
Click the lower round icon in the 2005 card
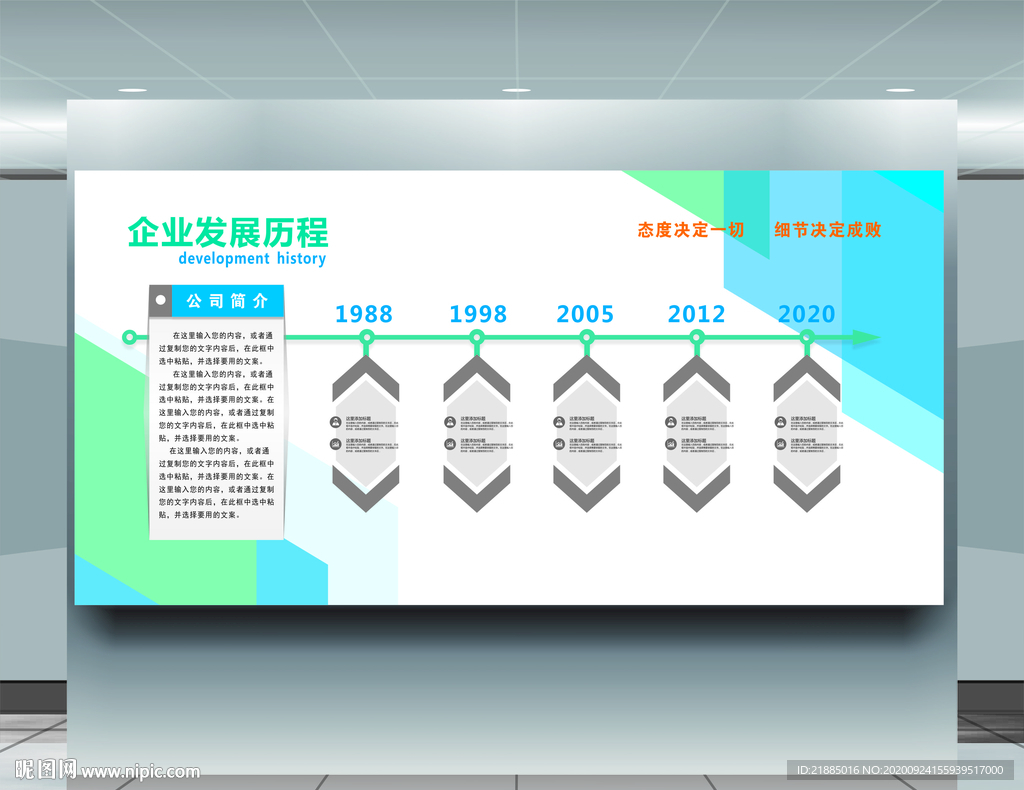click(559, 444)
